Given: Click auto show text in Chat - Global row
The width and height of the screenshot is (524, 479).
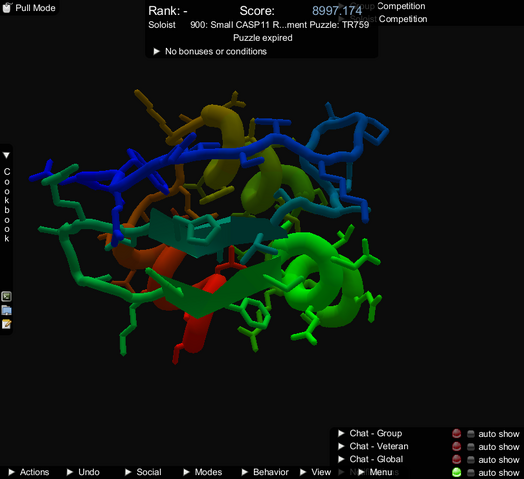Looking at the screenshot, I should click(499, 460).
